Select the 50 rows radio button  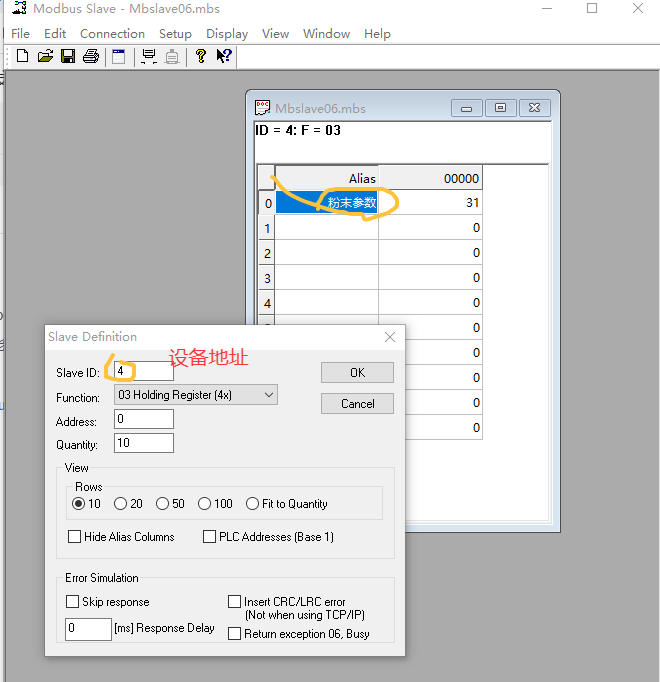pyautogui.click(x=162, y=504)
